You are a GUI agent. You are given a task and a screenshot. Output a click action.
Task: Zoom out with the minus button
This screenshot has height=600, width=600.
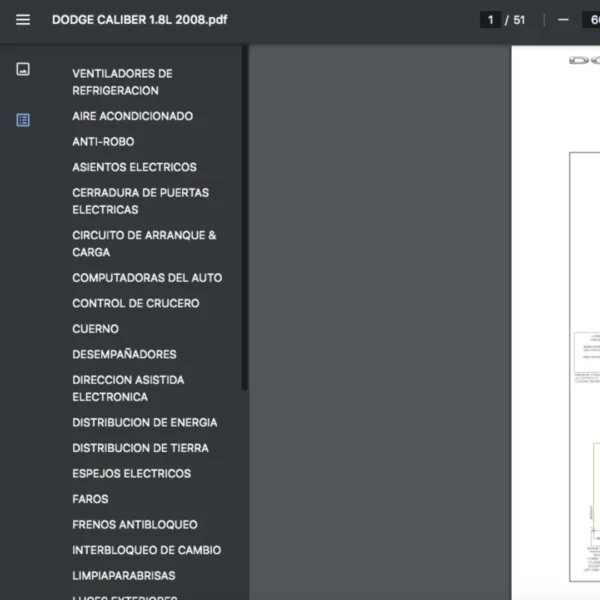[563, 20]
